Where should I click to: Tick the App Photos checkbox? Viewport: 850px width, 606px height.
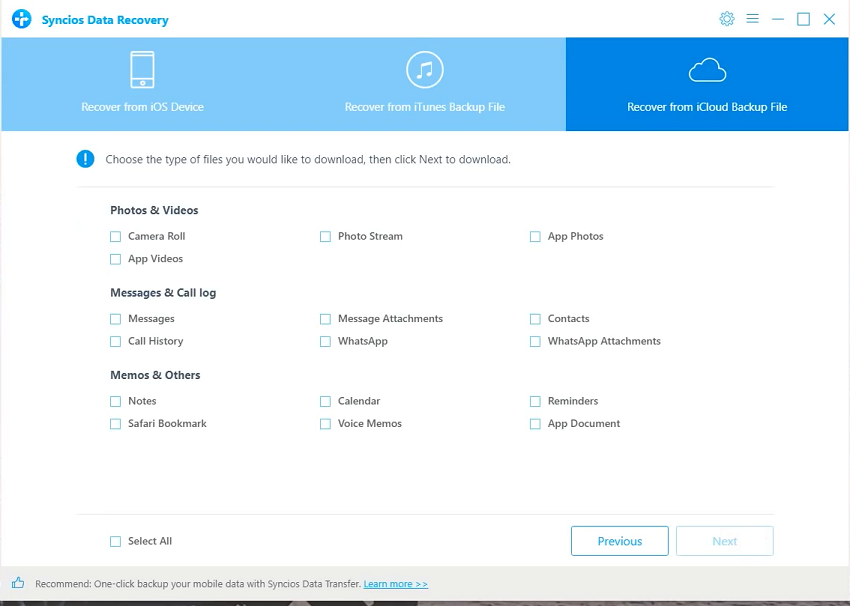535,236
